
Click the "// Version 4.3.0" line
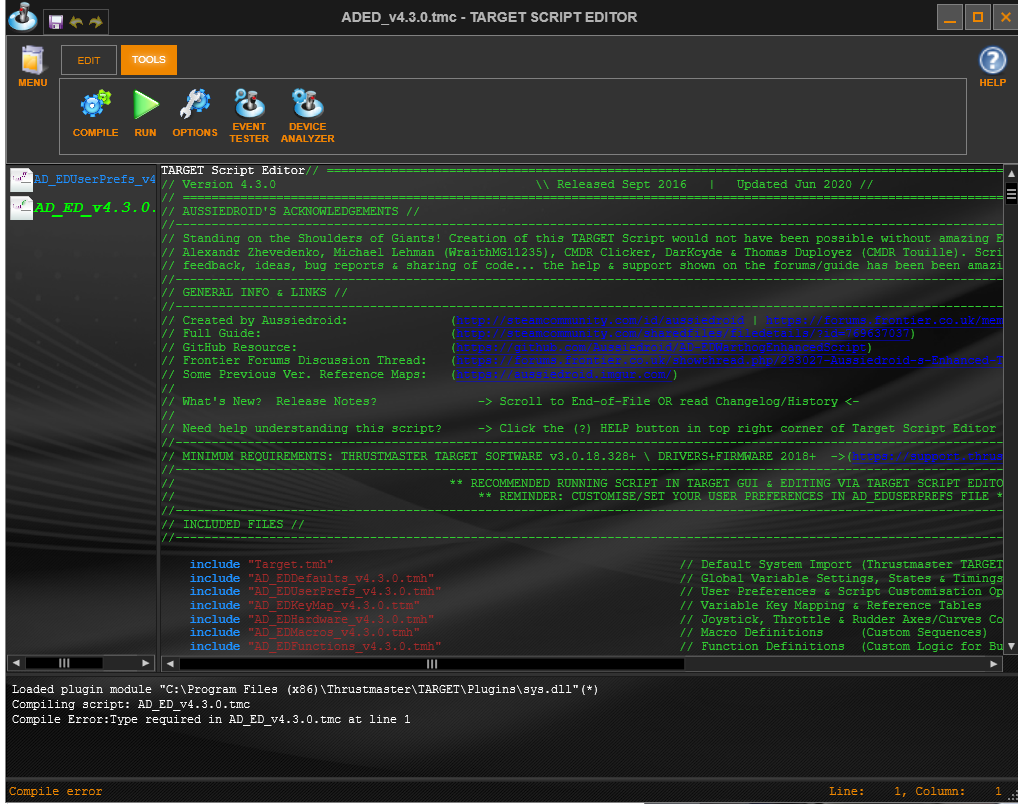[219, 184]
